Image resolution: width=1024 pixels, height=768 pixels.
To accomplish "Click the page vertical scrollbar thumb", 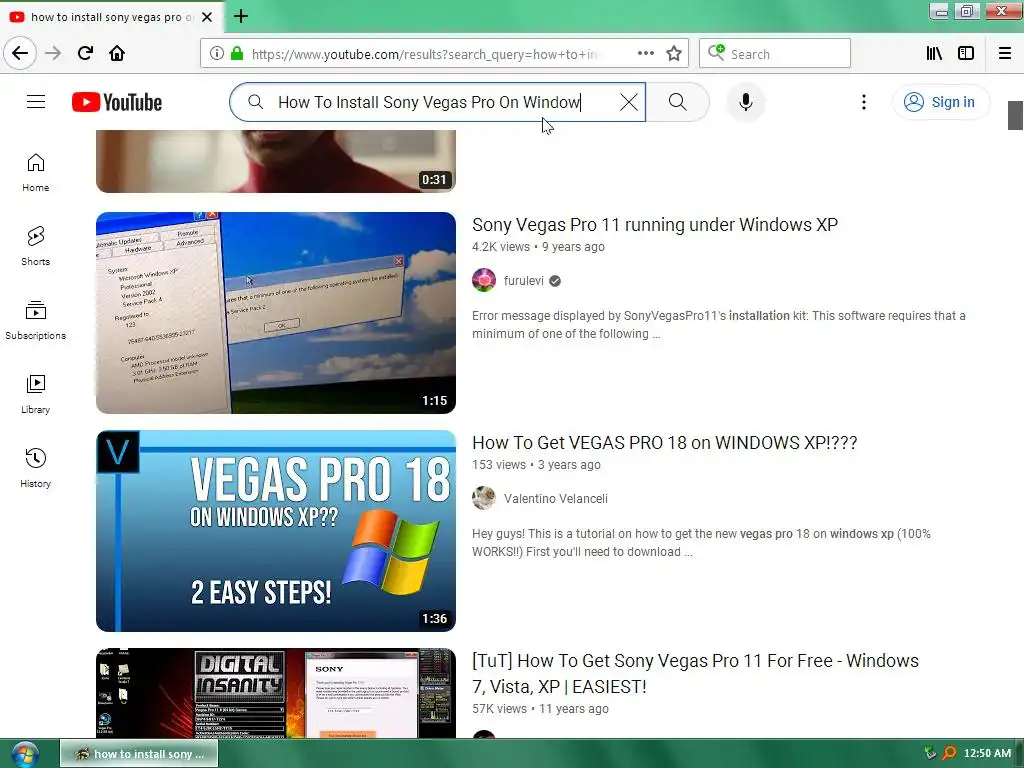I will tap(1015, 116).
